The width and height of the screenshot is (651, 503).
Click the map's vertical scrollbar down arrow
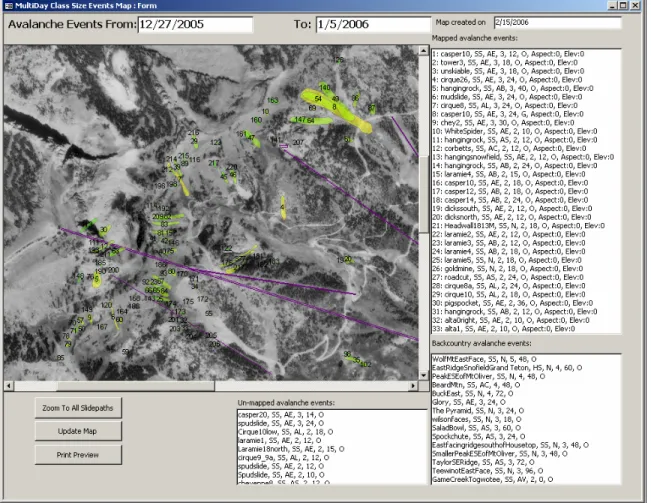click(x=423, y=375)
